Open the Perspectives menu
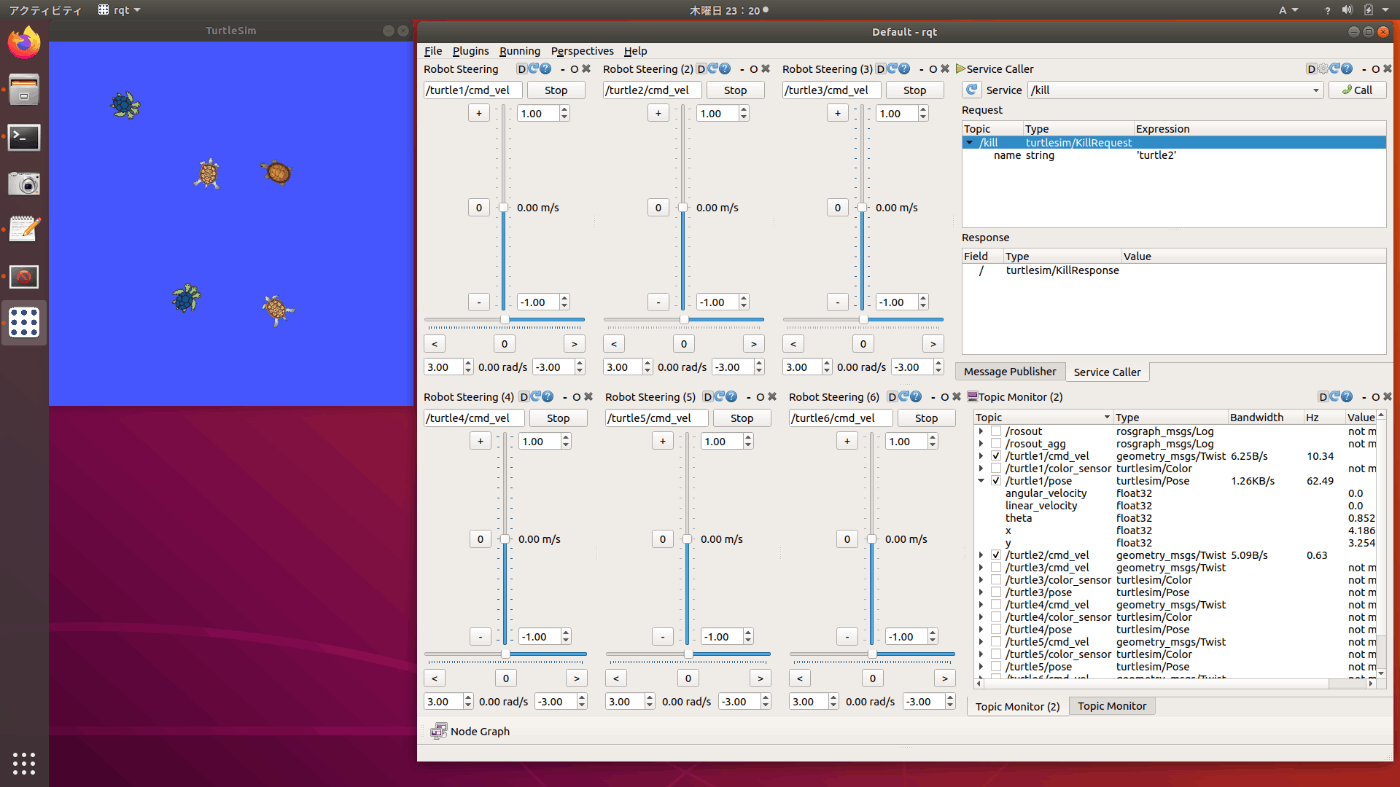 point(582,51)
